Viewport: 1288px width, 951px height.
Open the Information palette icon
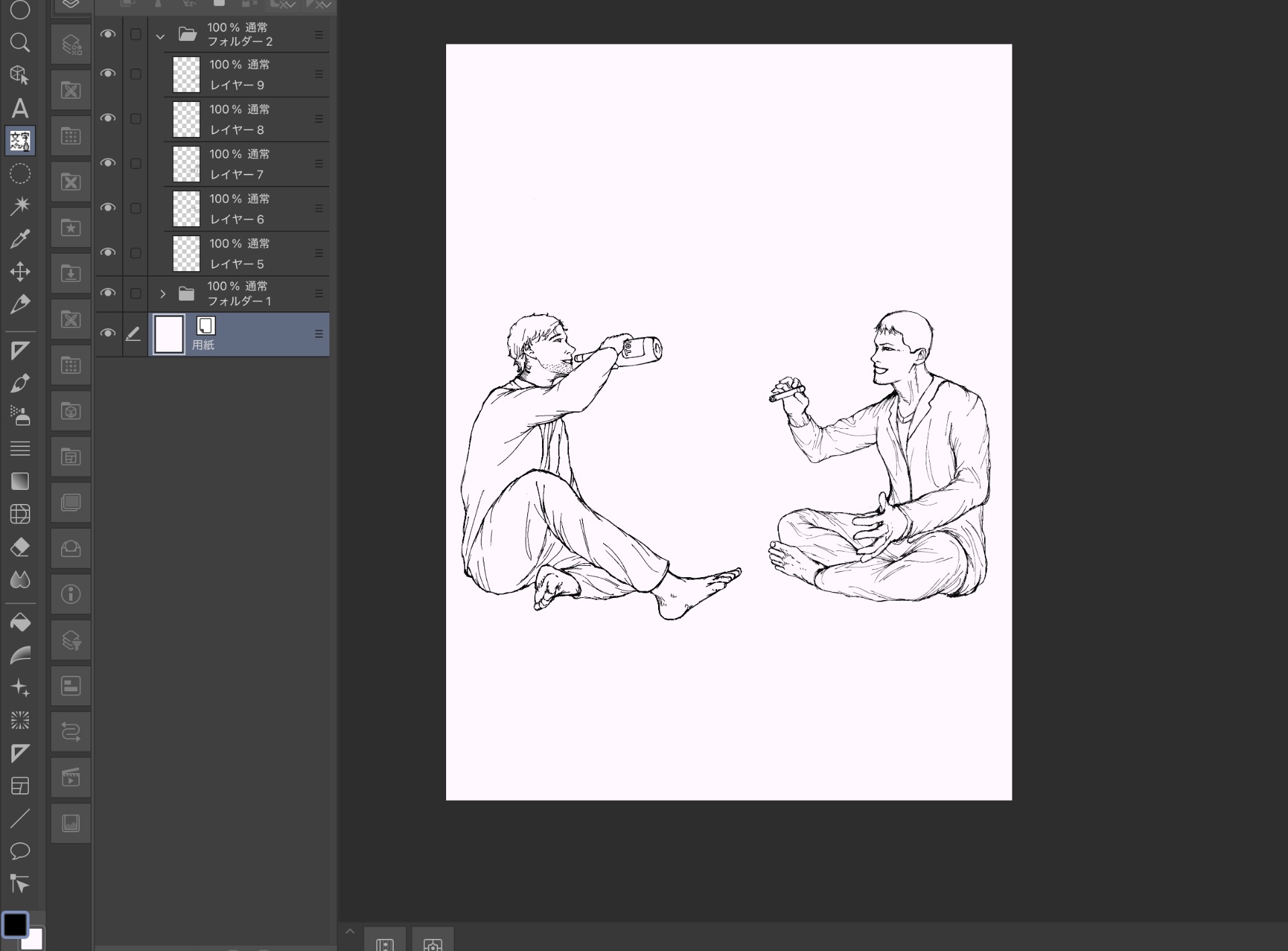pyautogui.click(x=71, y=594)
